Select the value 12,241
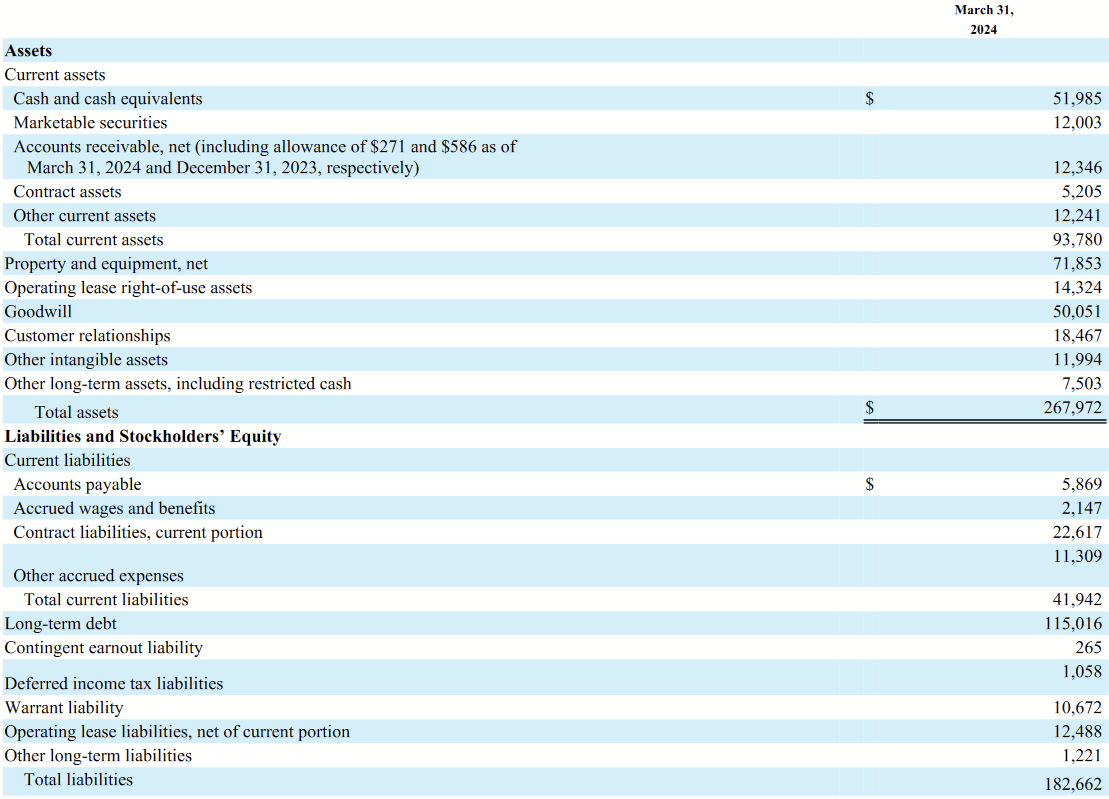This screenshot has width=1109, height=799. tap(1076, 216)
